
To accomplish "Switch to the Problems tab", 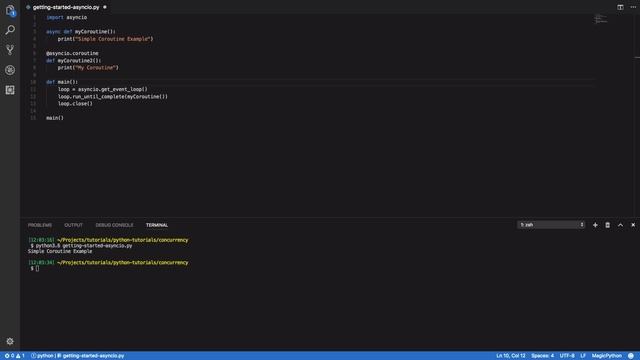I will click(x=40, y=225).
